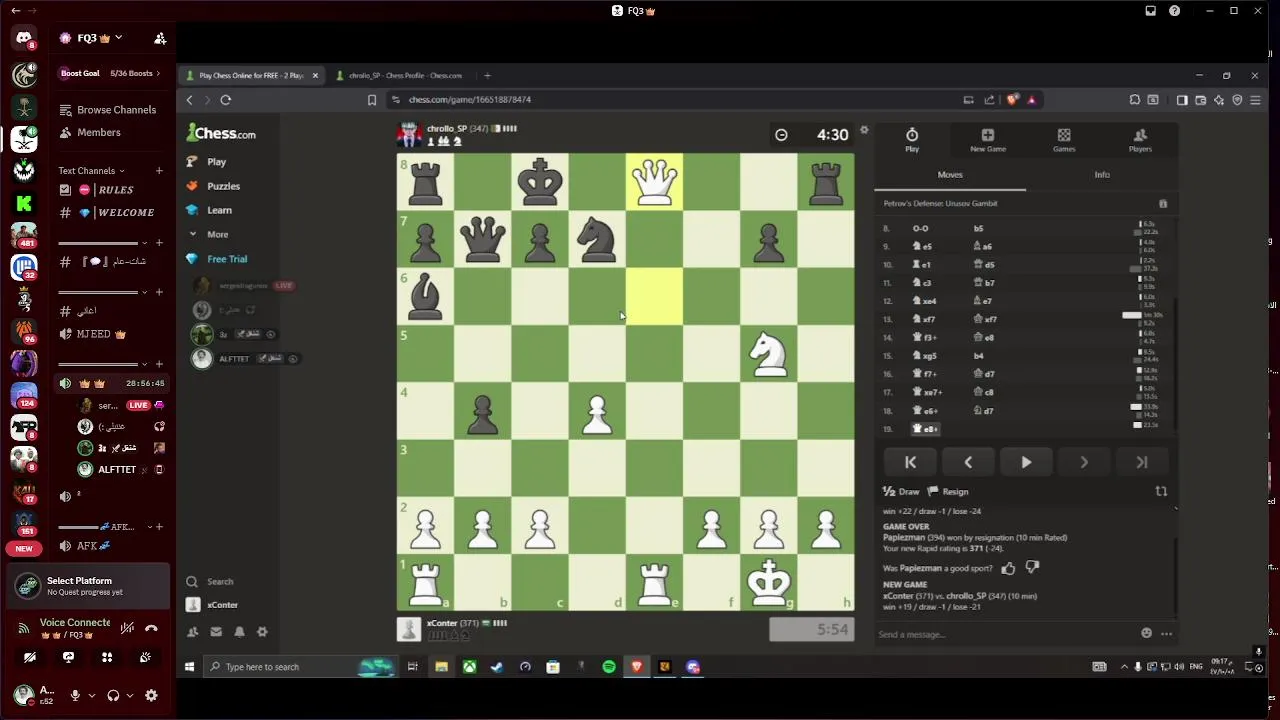Open friends icon in Chess.com sidebar

pos(193,632)
